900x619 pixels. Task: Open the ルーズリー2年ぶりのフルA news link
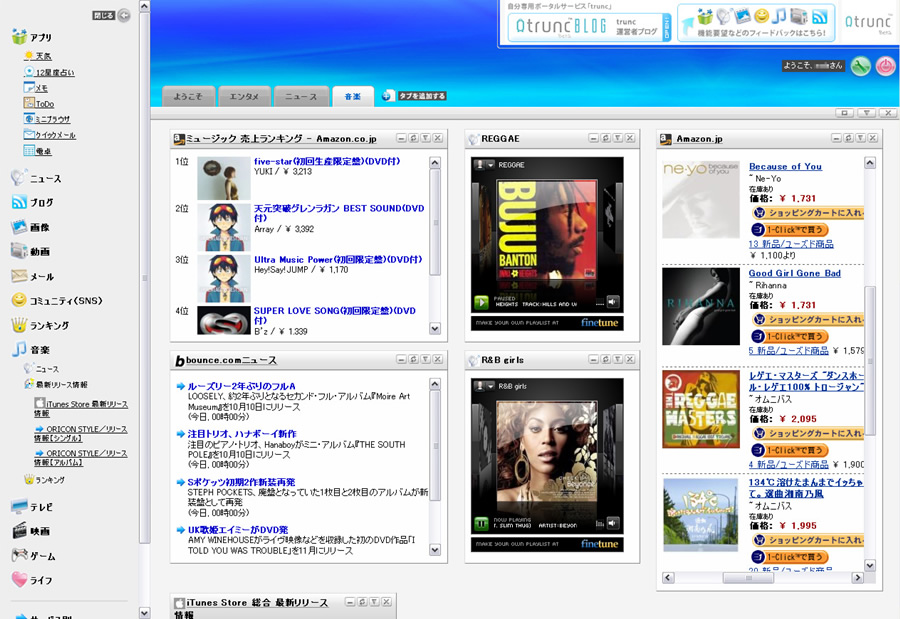click(242, 386)
